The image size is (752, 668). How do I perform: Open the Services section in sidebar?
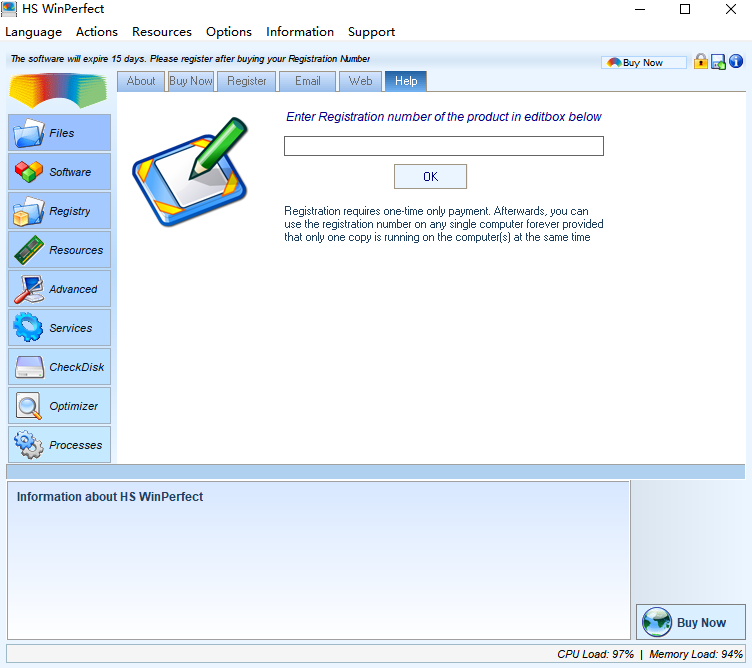[59, 328]
